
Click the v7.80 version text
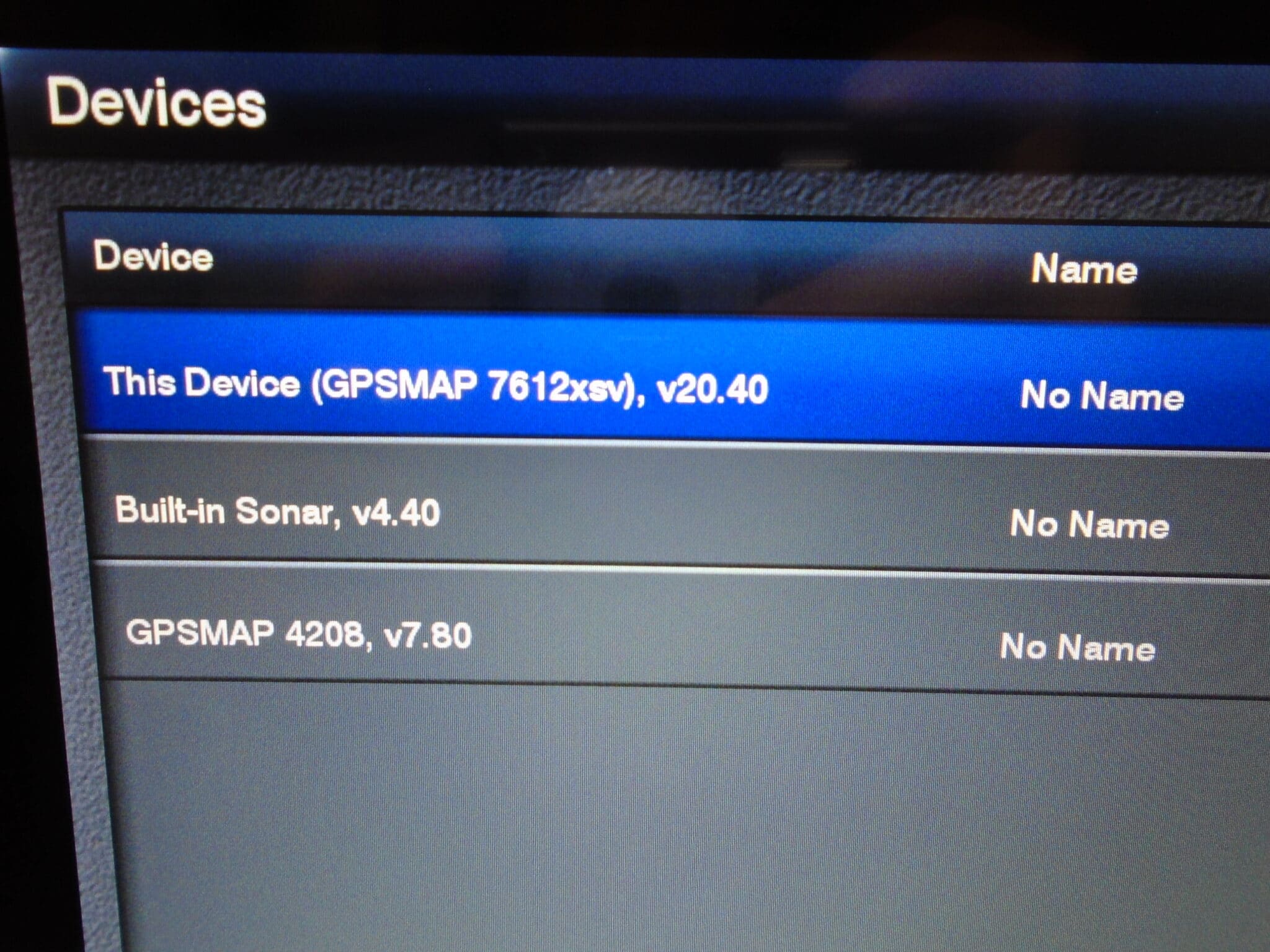click(428, 635)
